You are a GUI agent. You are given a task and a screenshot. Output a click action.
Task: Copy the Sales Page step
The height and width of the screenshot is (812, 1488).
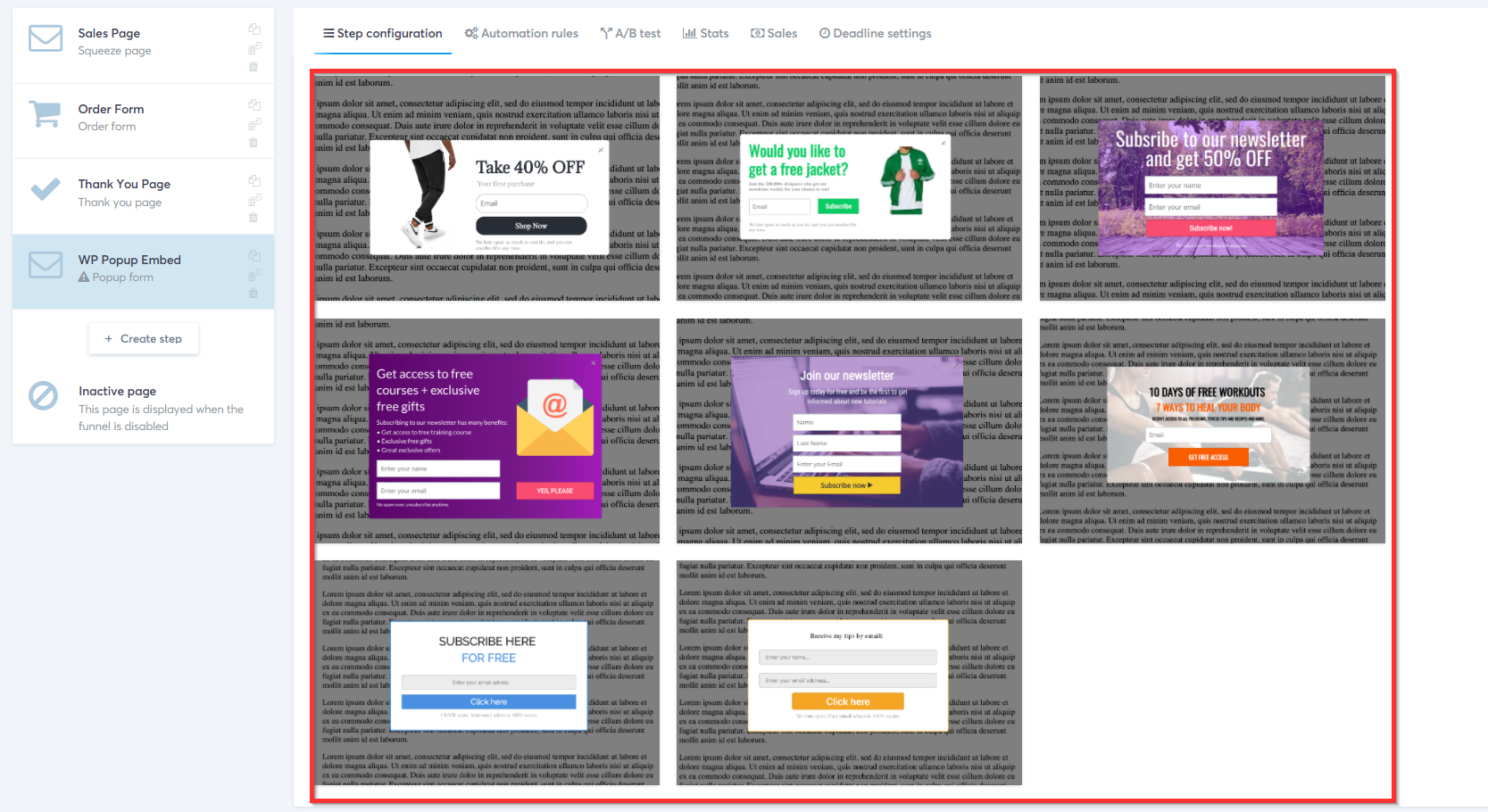pos(254,29)
